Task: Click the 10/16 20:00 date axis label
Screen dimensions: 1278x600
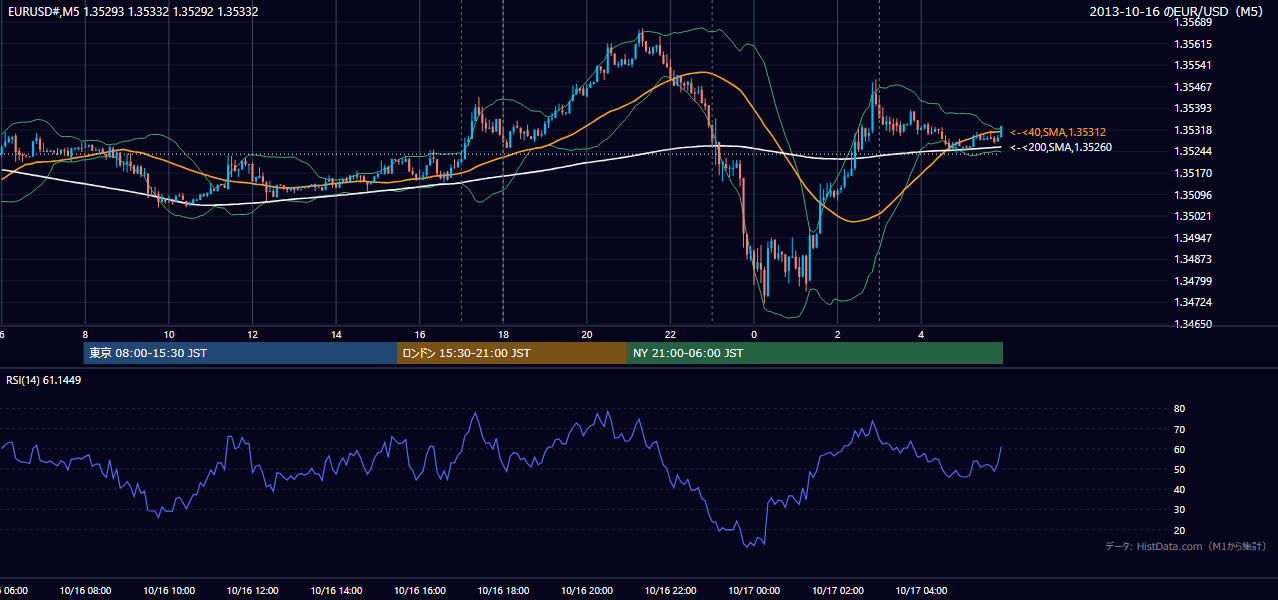Action: (587, 591)
